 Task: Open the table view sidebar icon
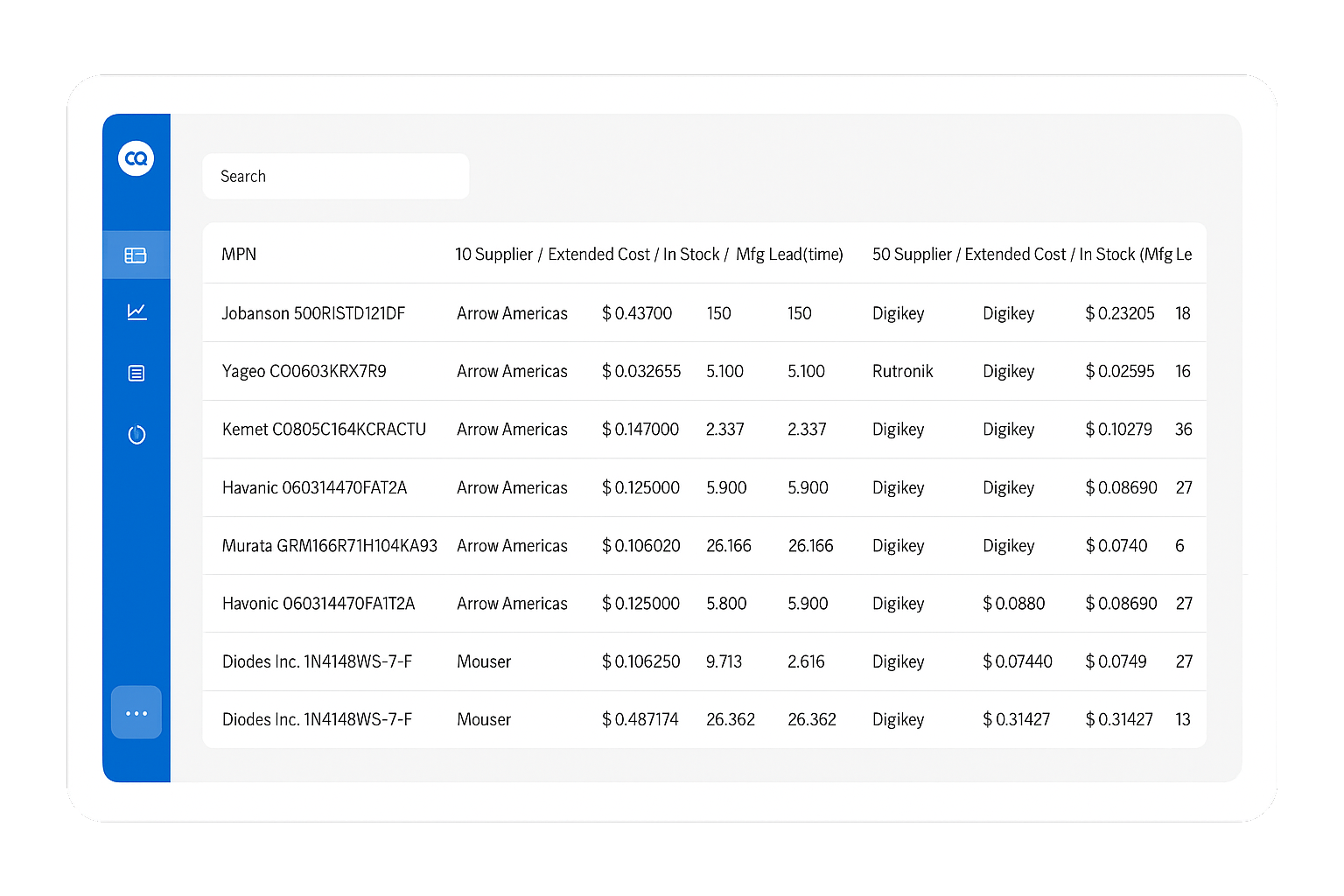[136, 255]
